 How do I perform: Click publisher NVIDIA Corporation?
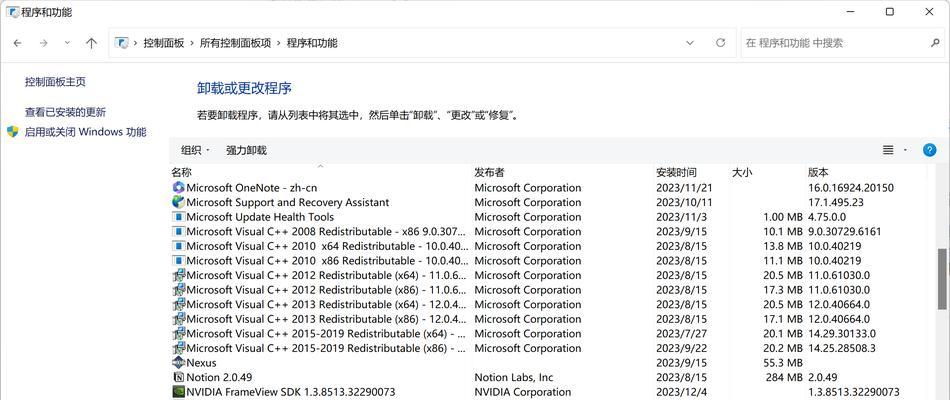[522, 392]
